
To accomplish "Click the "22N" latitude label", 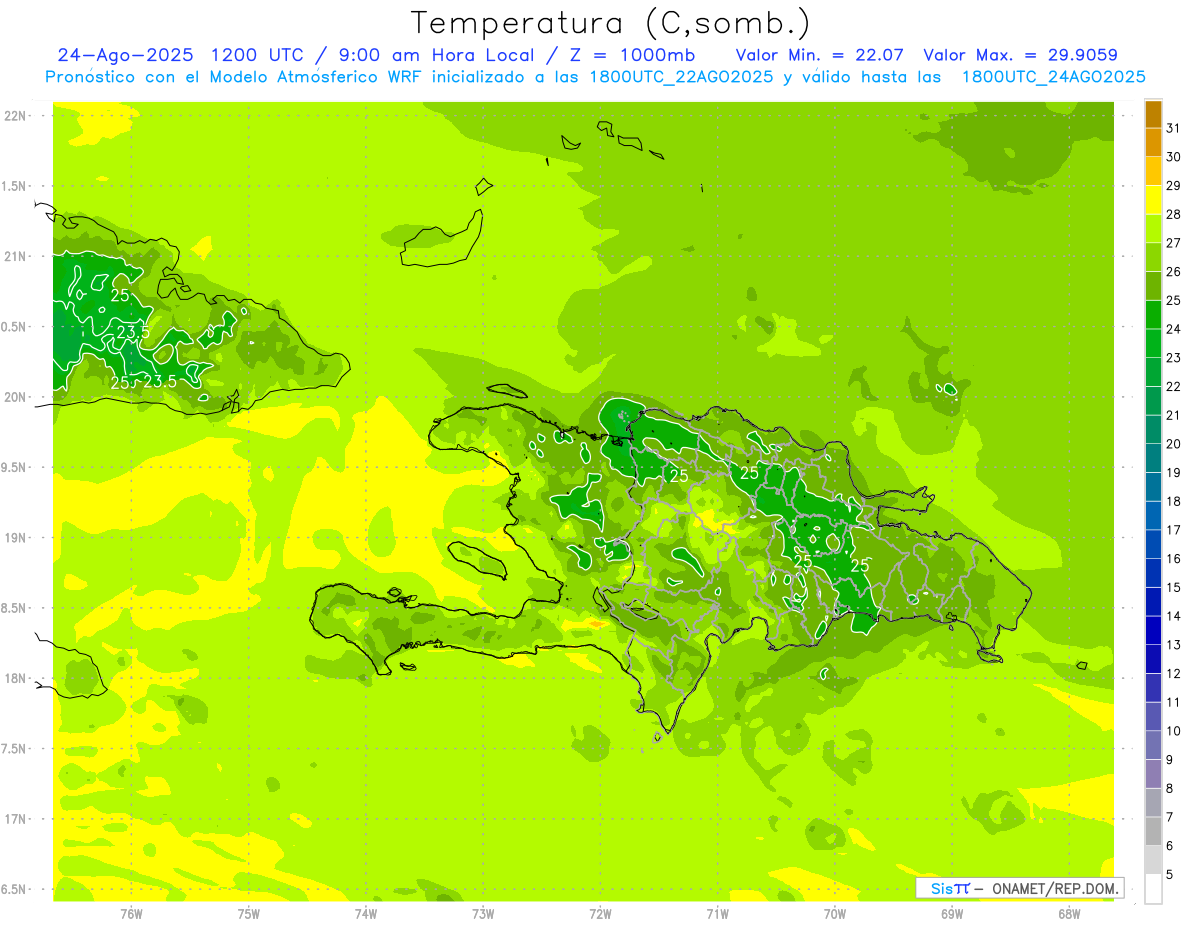I will [x=15, y=115].
